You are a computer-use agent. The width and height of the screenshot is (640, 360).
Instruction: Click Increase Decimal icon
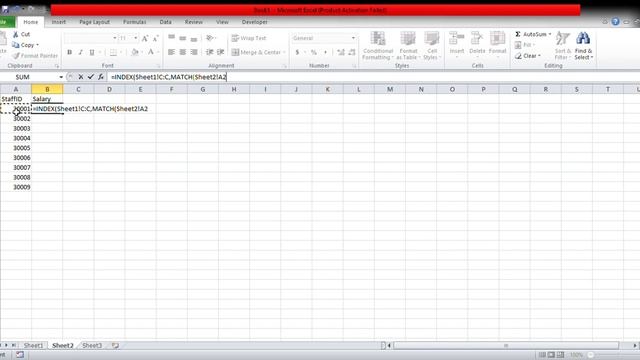(341, 52)
